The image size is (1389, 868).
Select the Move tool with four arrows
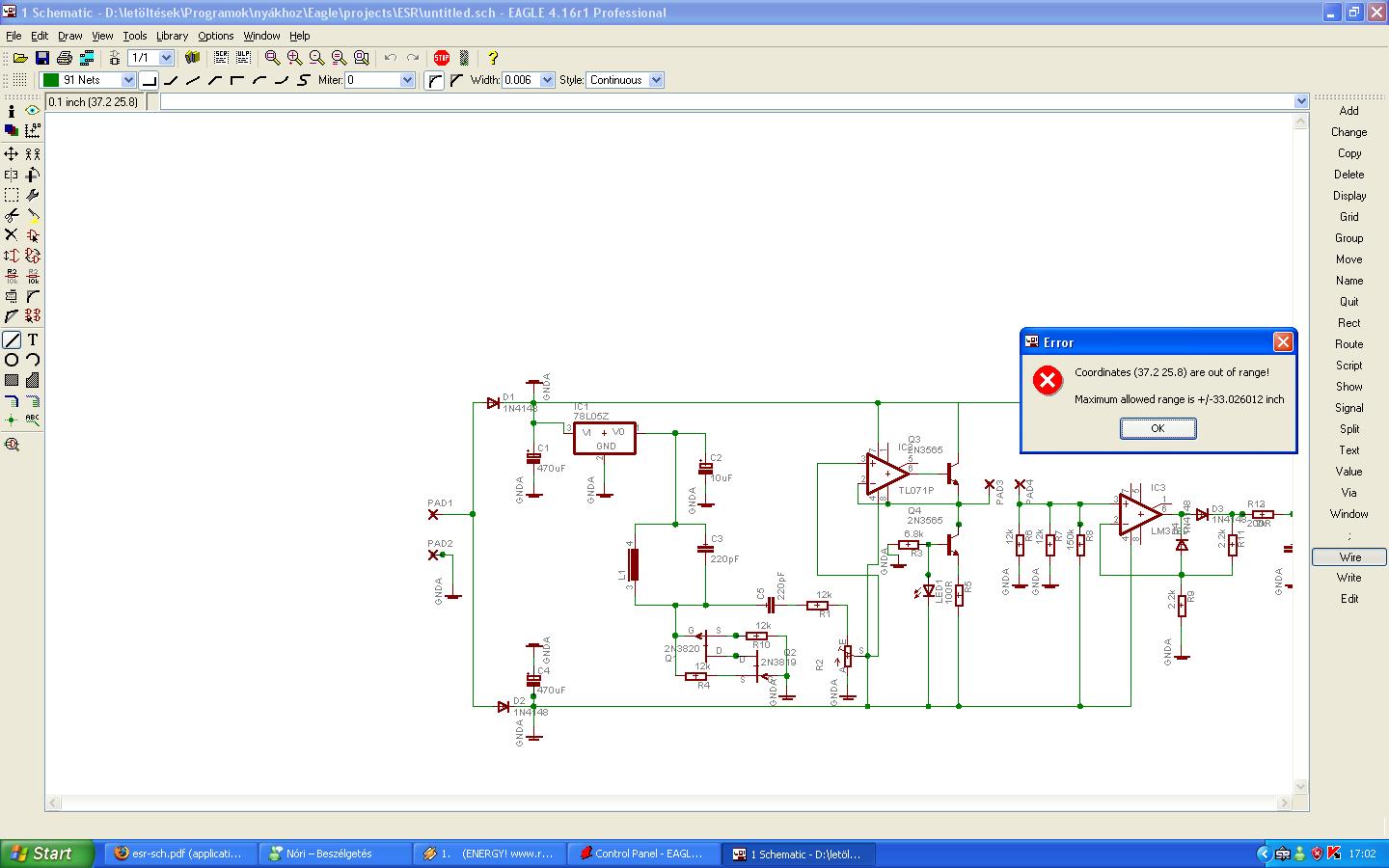pos(12,153)
